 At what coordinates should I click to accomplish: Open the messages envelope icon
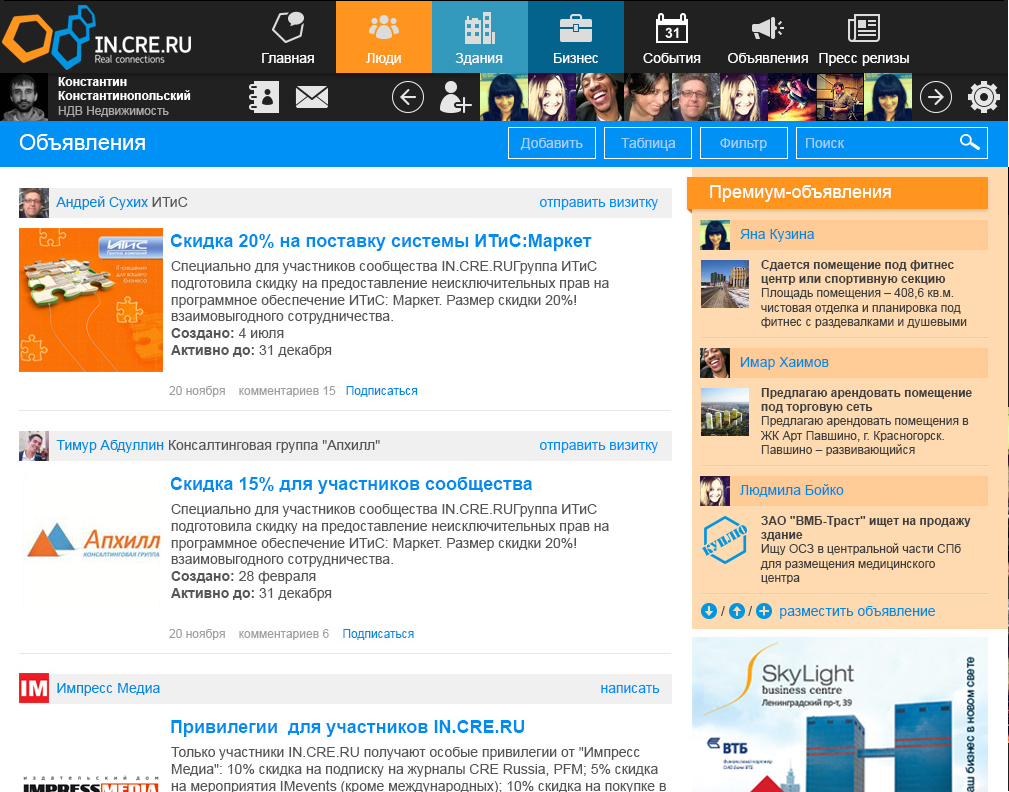point(312,98)
